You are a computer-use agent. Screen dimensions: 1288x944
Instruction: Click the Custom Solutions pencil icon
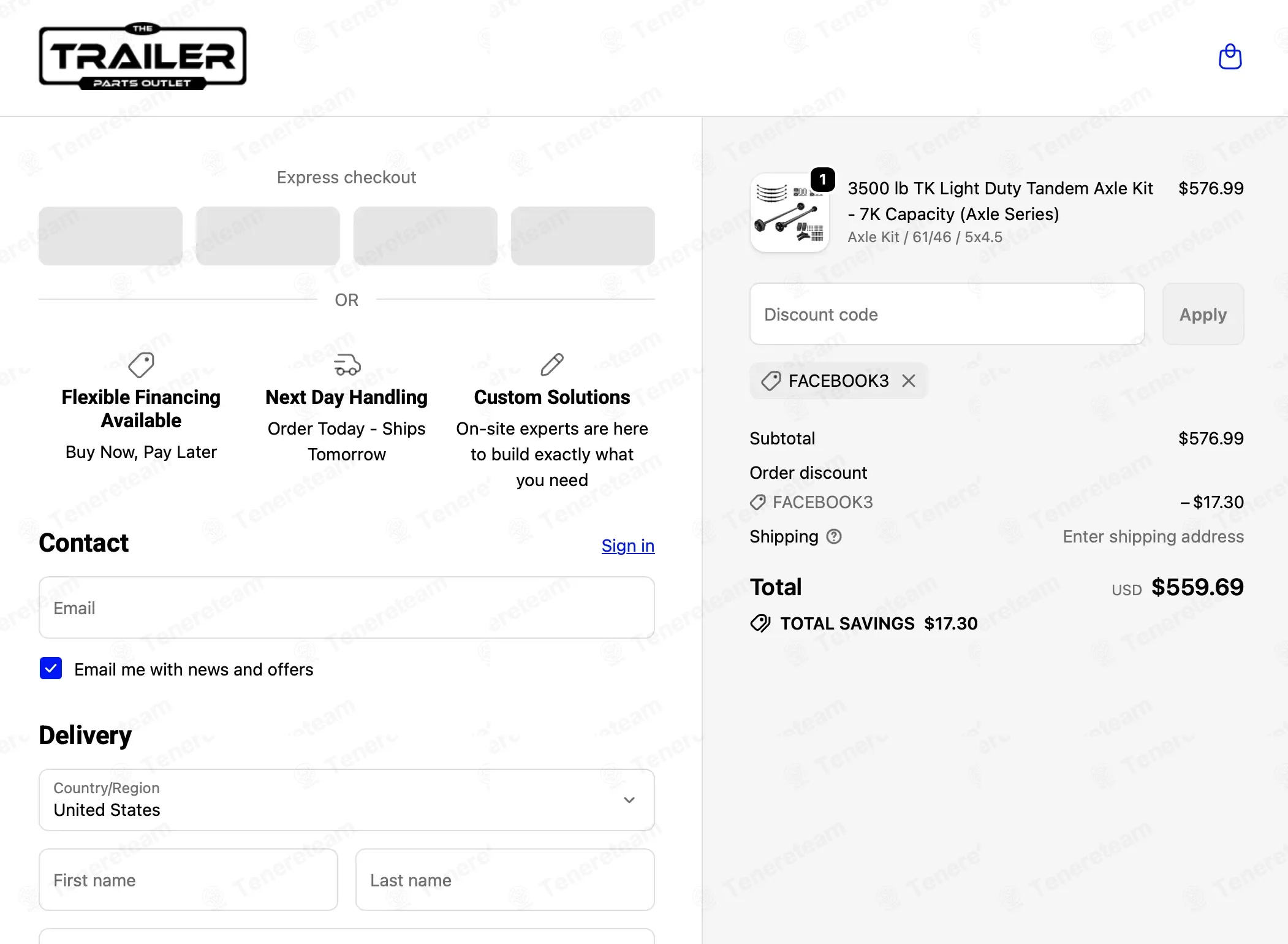[x=552, y=365]
